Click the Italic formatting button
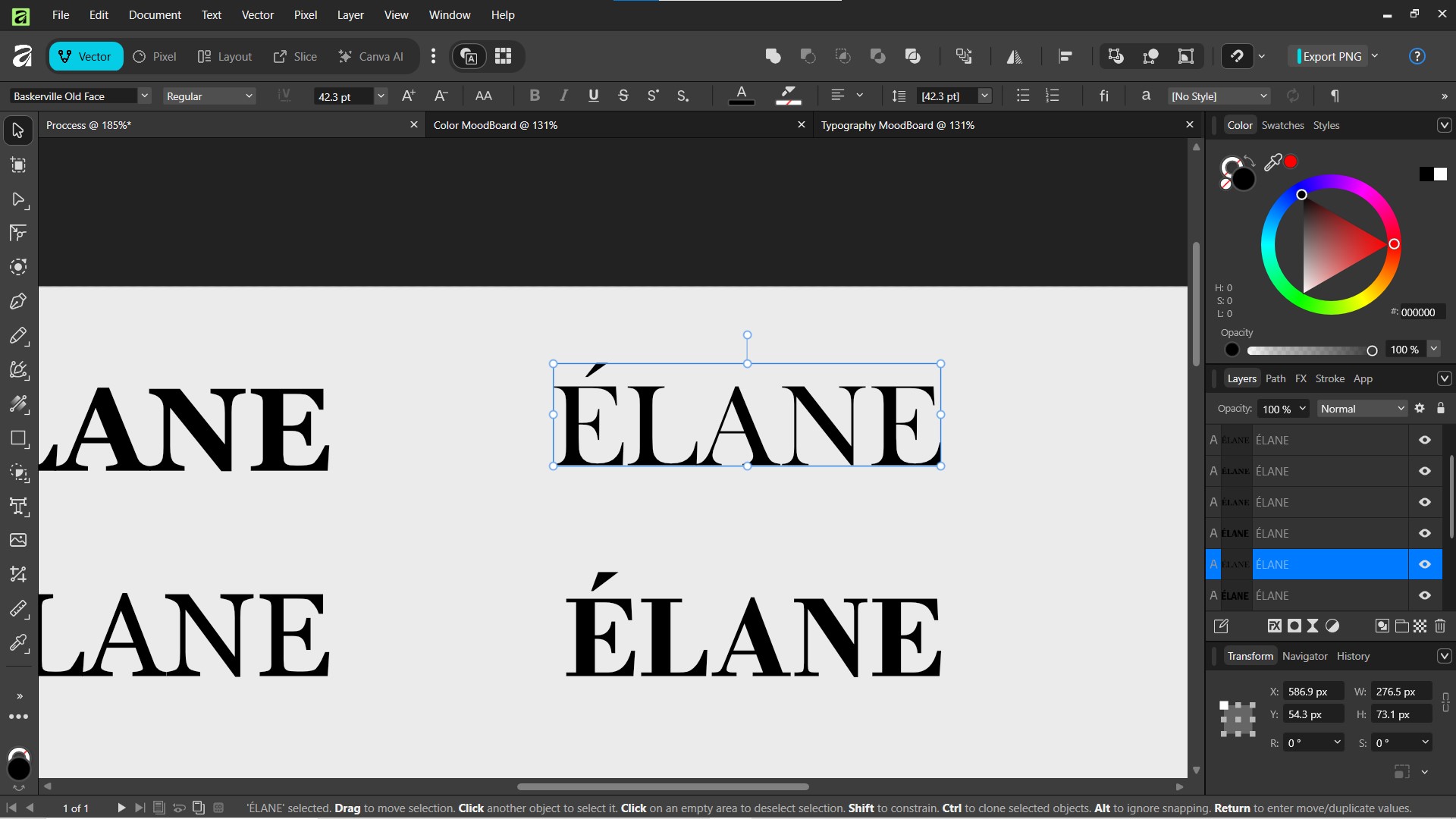1456x819 pixels. coord(563,96)
